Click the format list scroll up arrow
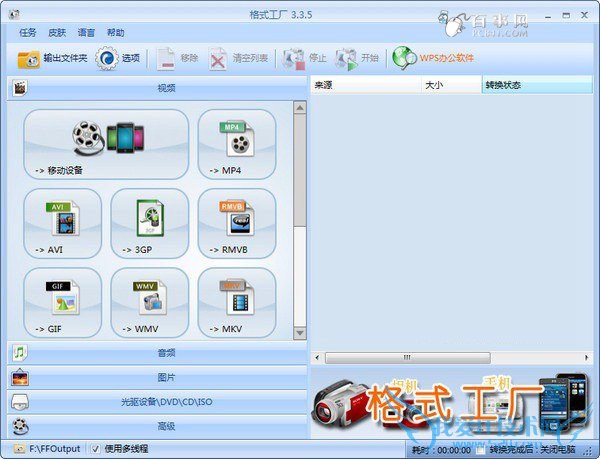 click(x=300, y=108)
